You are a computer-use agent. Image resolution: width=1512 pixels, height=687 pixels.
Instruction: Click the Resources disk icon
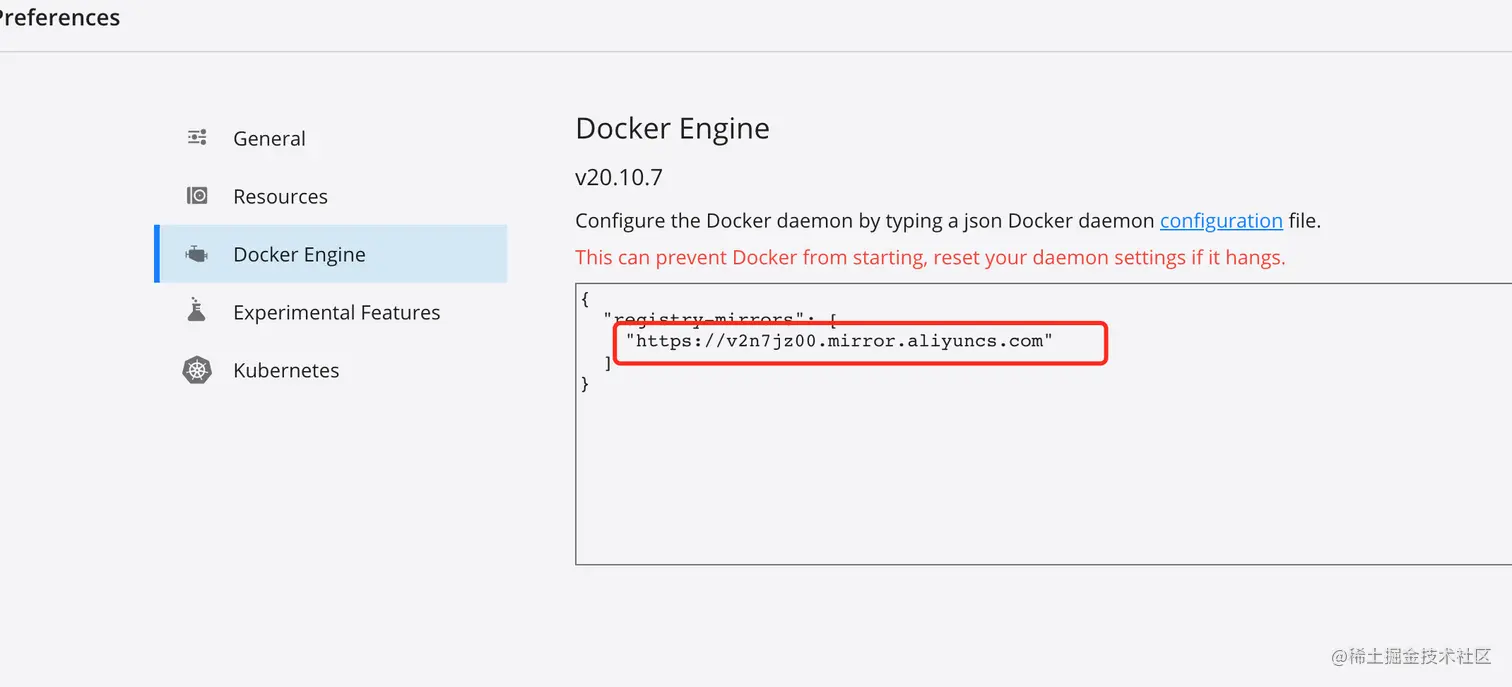197,196
